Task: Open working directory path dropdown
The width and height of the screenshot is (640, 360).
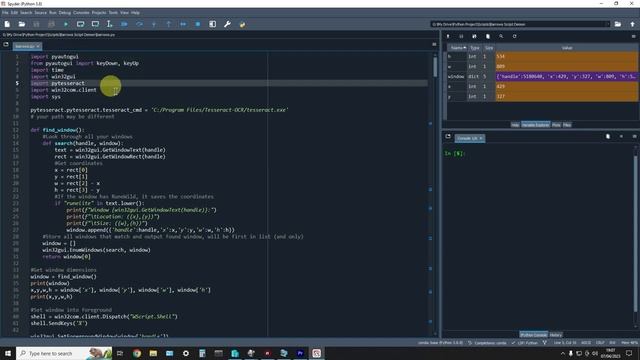Action: coord(607,24)
